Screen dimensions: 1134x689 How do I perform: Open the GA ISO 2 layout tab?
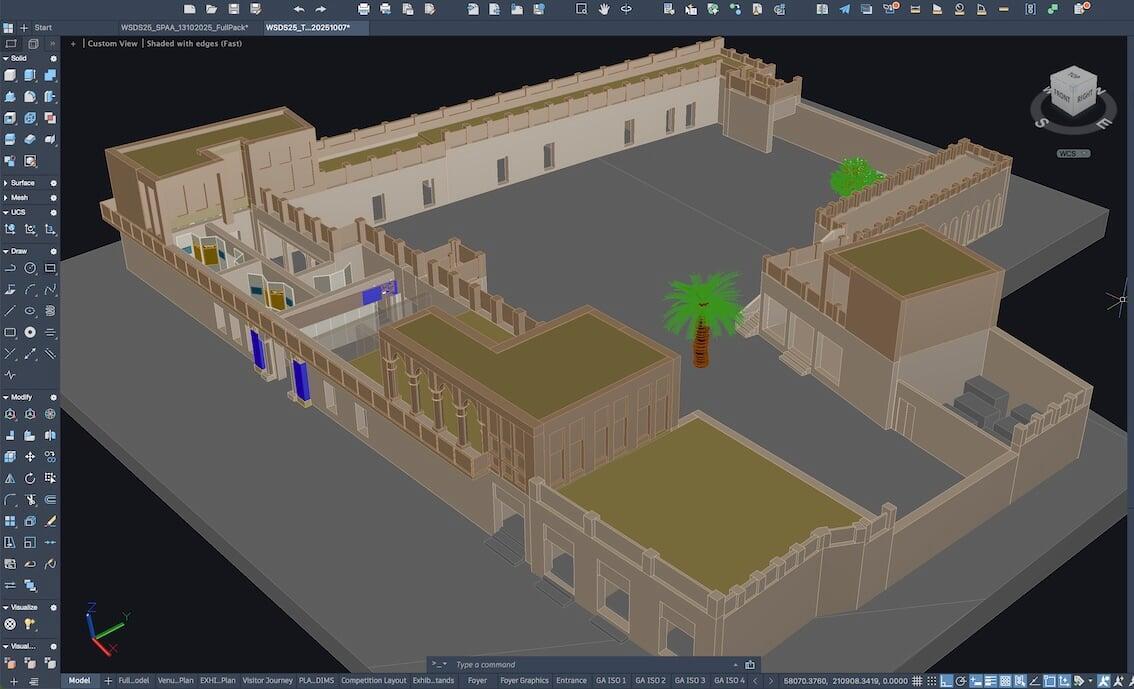pos(650,681)
